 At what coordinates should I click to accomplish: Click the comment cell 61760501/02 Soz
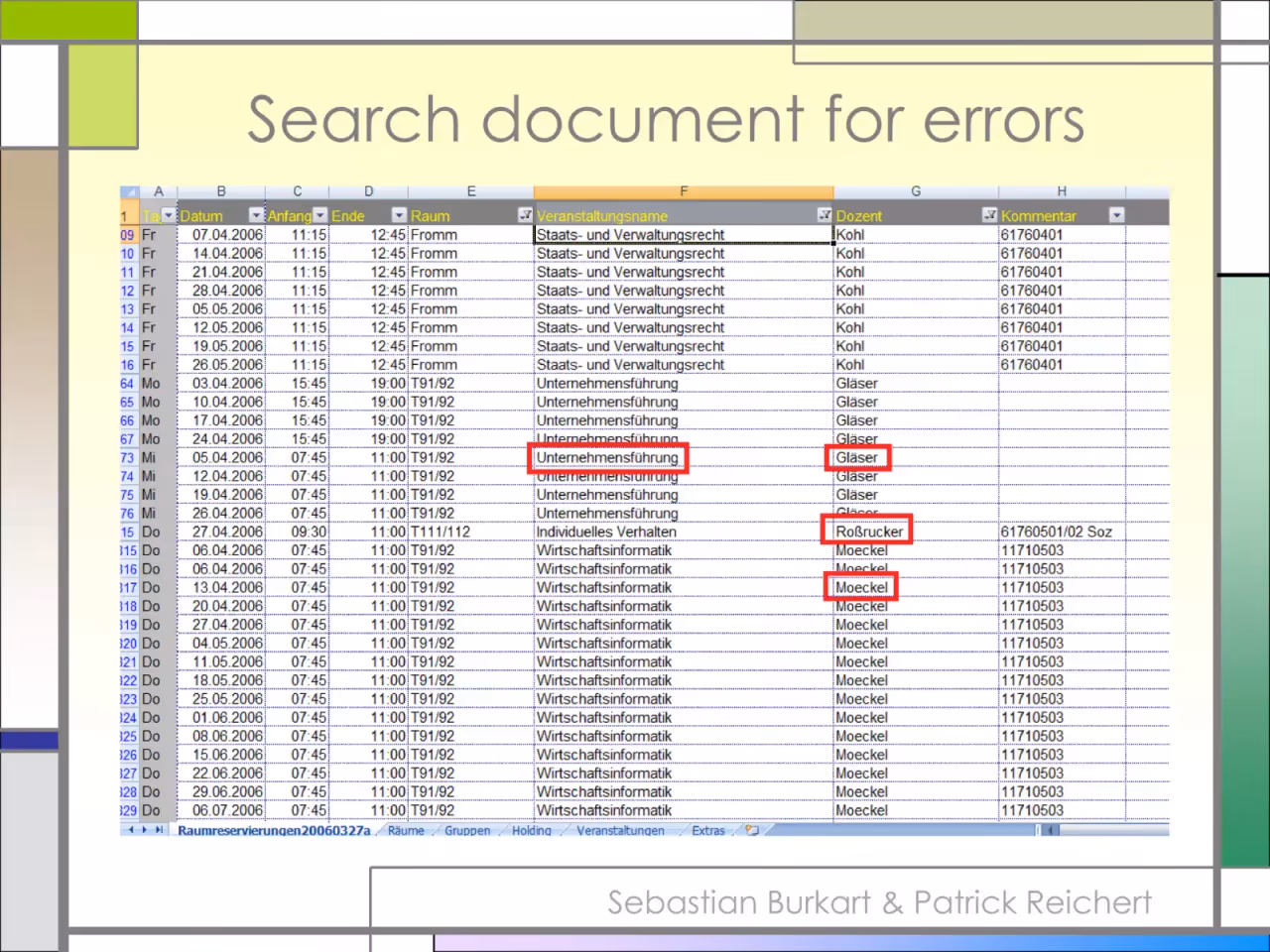[1062, 533]
